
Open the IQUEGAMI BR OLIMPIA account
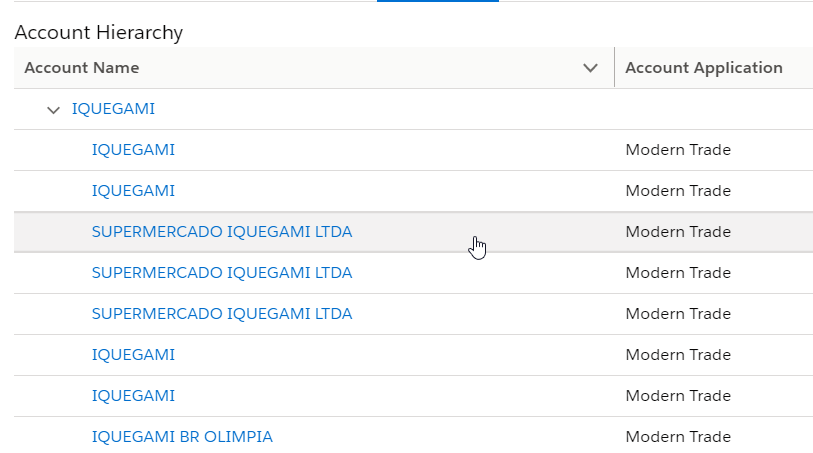point(182,437)
